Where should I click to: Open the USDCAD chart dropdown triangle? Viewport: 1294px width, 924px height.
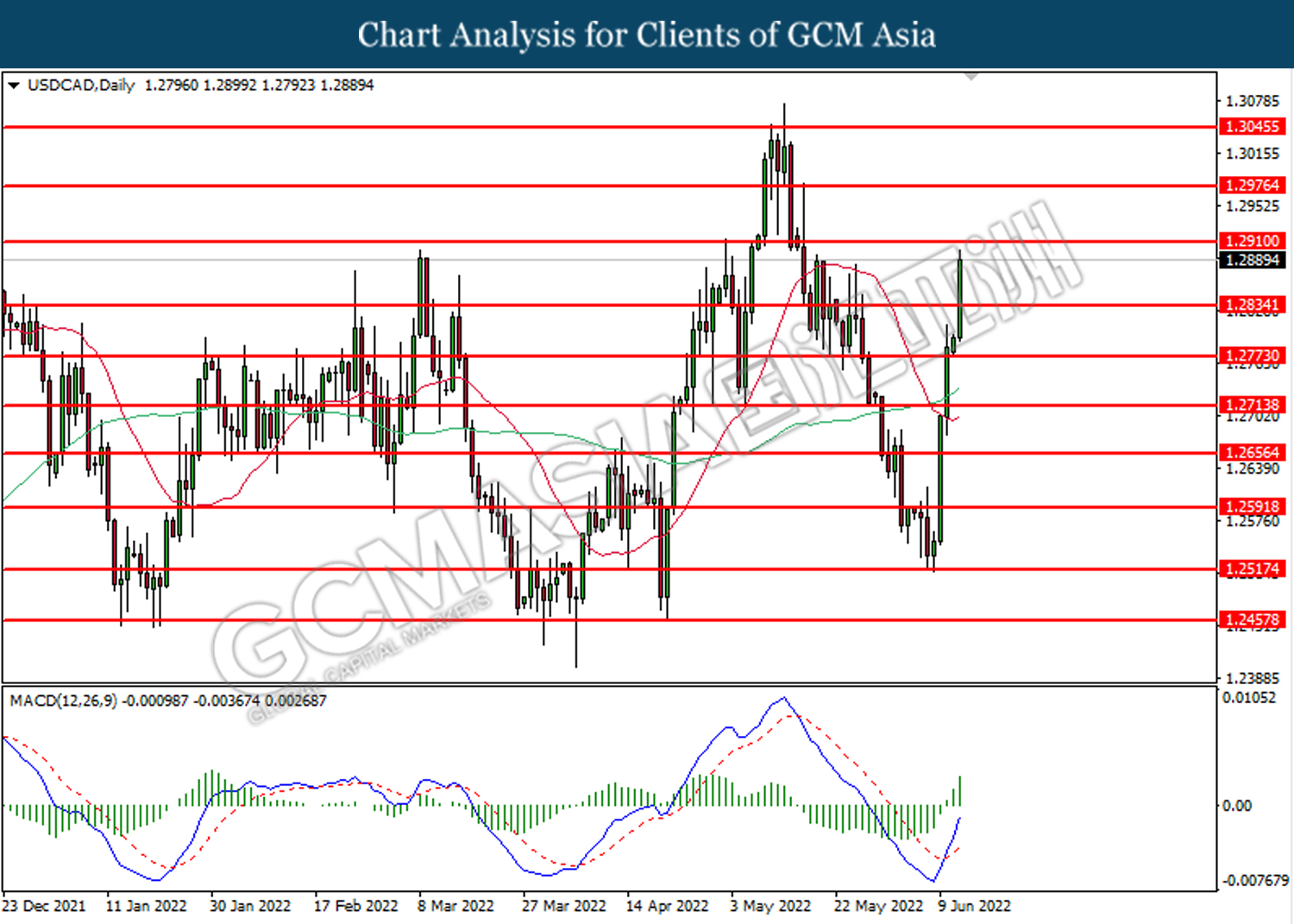pos(13,85)
